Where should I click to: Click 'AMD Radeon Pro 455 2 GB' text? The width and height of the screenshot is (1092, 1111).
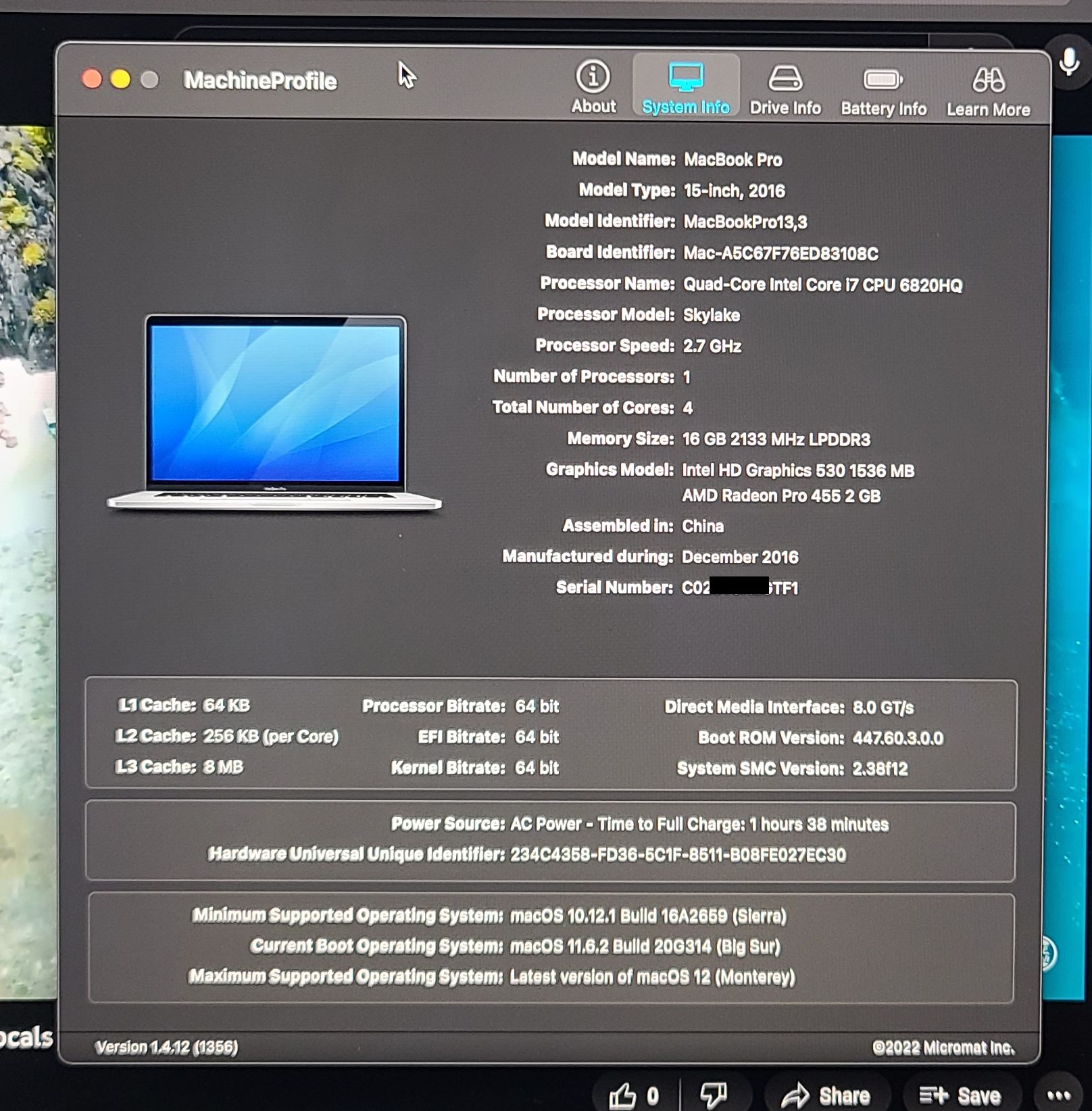point(781,496)
